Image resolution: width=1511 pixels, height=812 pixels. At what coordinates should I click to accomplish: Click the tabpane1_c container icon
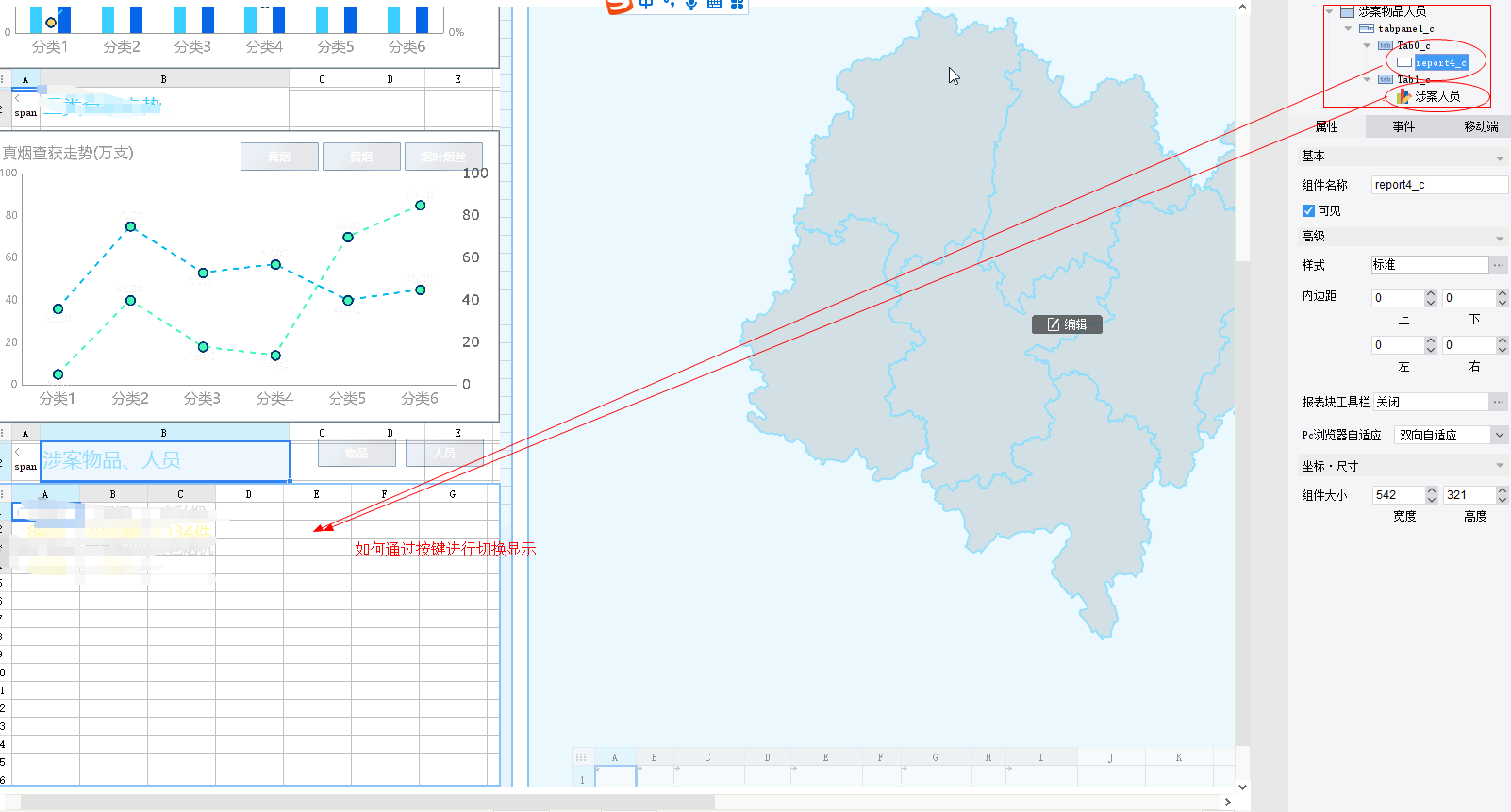click(x=1367, y=28)
